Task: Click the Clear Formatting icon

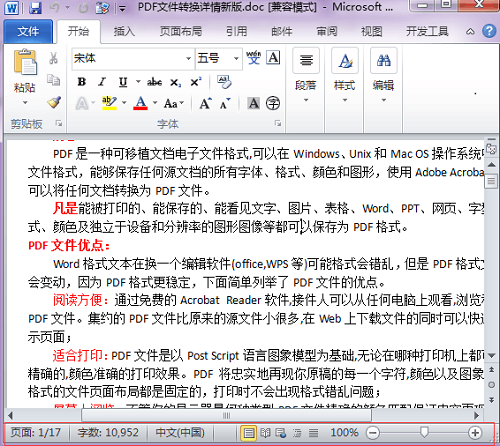Action: [224, 82]
